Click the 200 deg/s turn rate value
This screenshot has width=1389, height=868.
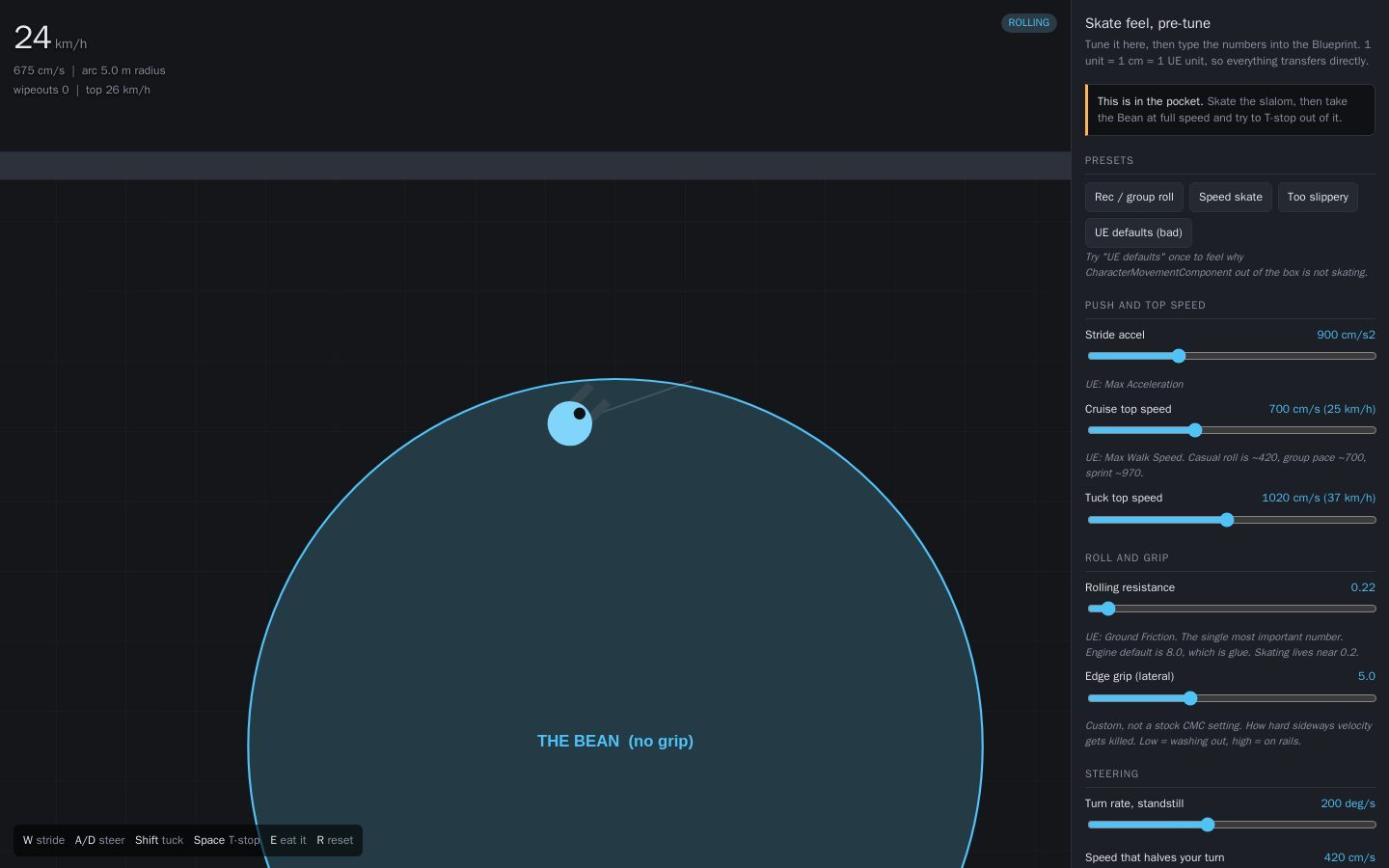point(1348,803)
